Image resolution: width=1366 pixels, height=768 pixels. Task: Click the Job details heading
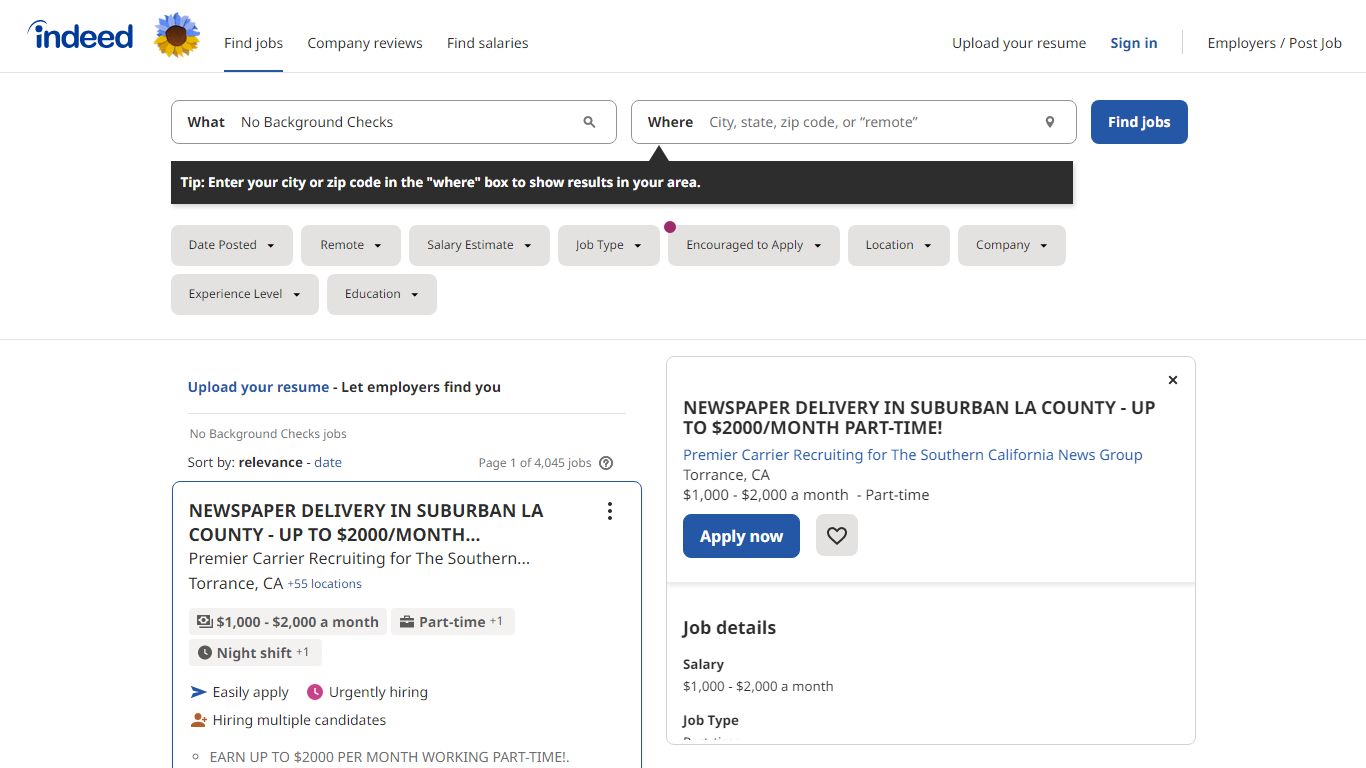(729, 628)
